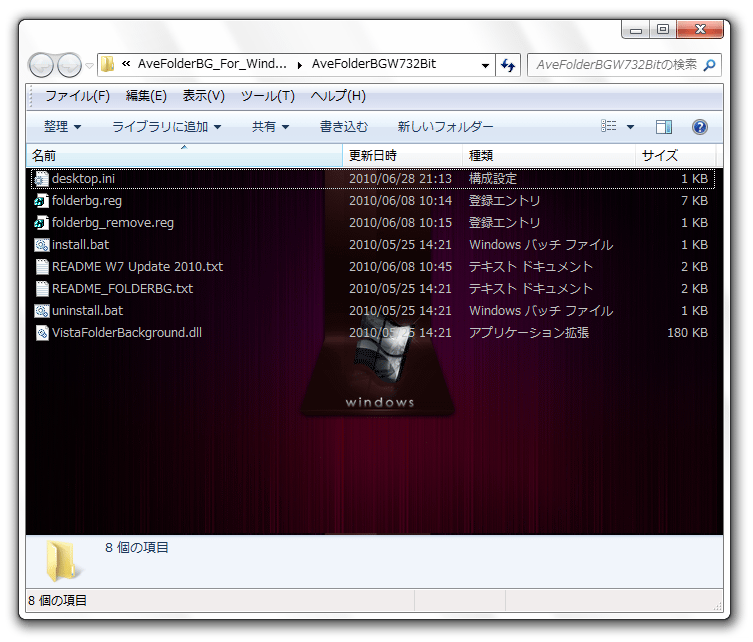Image resolution: width=753 pixels, height=642 pixels.
Task: Sort by the 種類 column header
Action: point(549,156)
